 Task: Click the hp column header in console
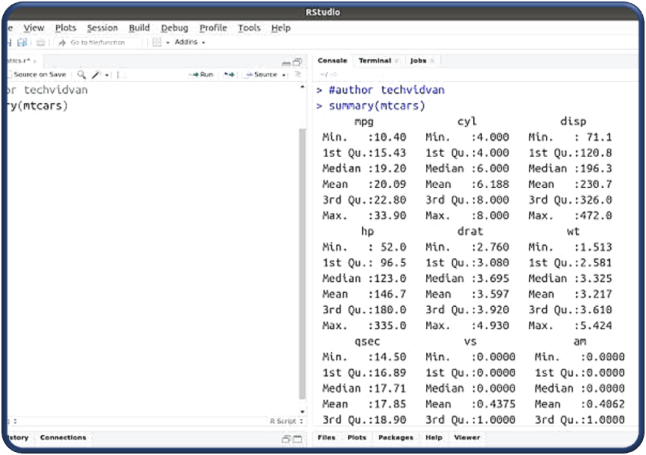coord(367,231)
